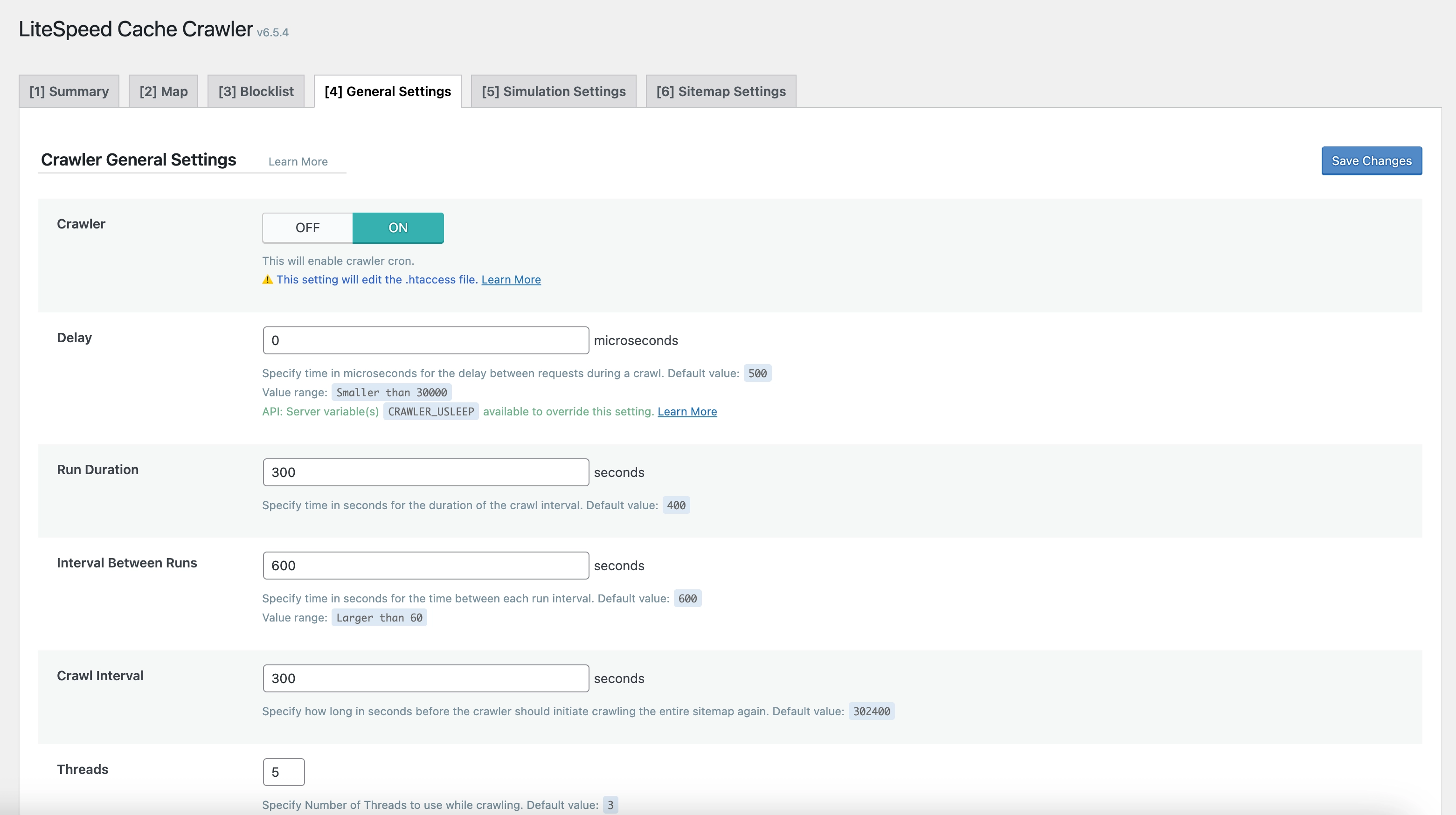Click the 'microseconds' unit label
1456x815 pixels.
[x=636, y=341]
